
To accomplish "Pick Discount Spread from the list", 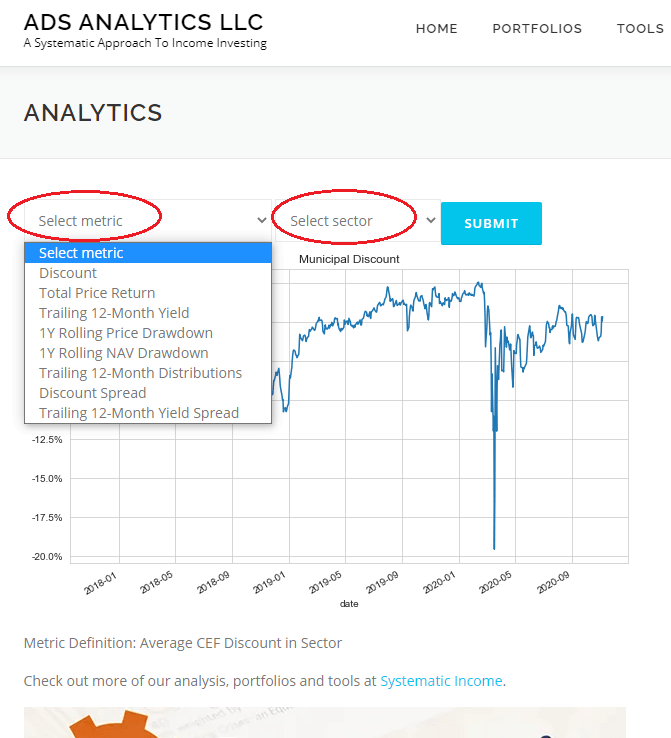I will (x=92, y=393).
